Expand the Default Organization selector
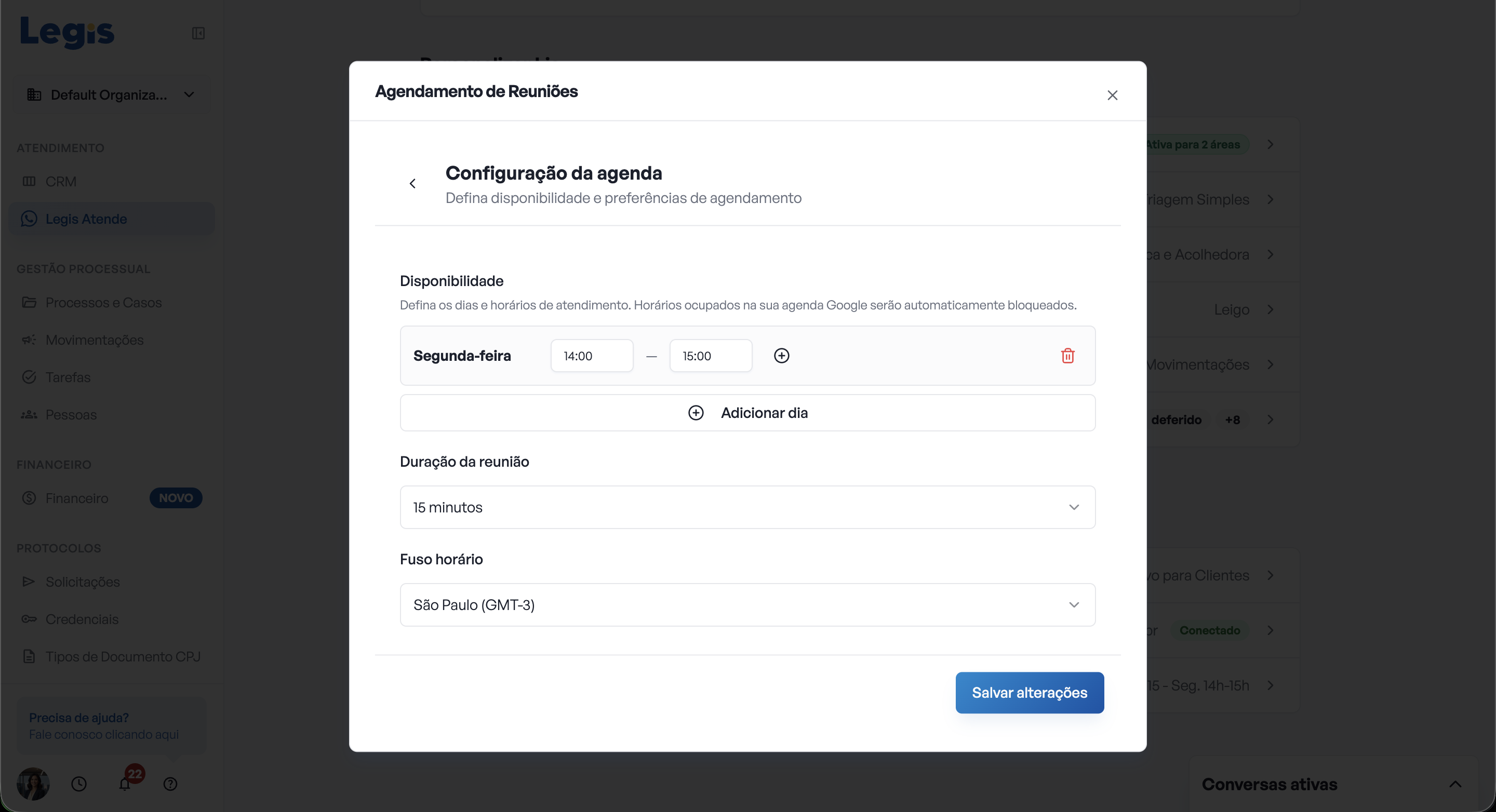1496x812 pixels. (x=111, y=94)
